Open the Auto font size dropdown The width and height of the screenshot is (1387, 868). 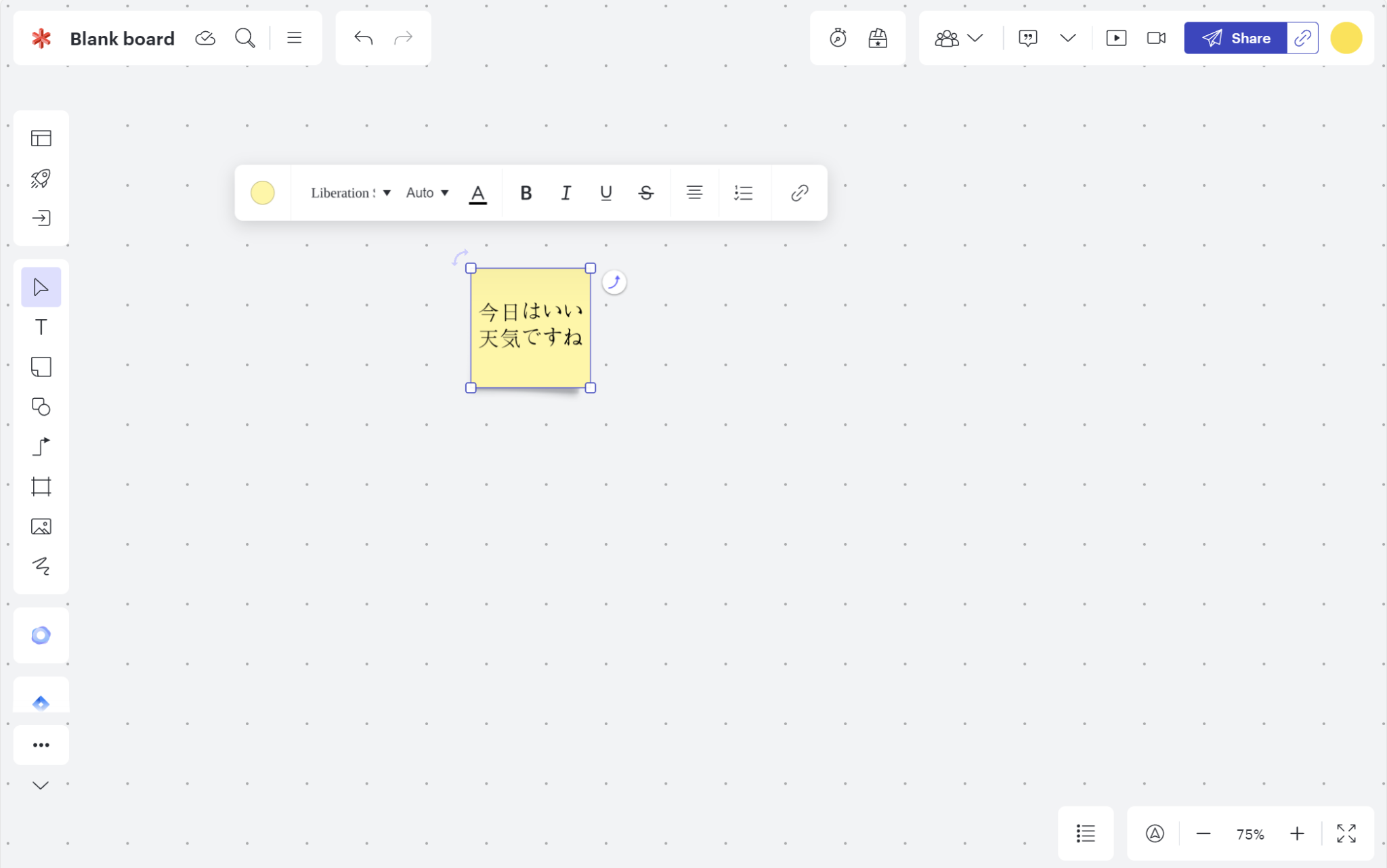427,193
